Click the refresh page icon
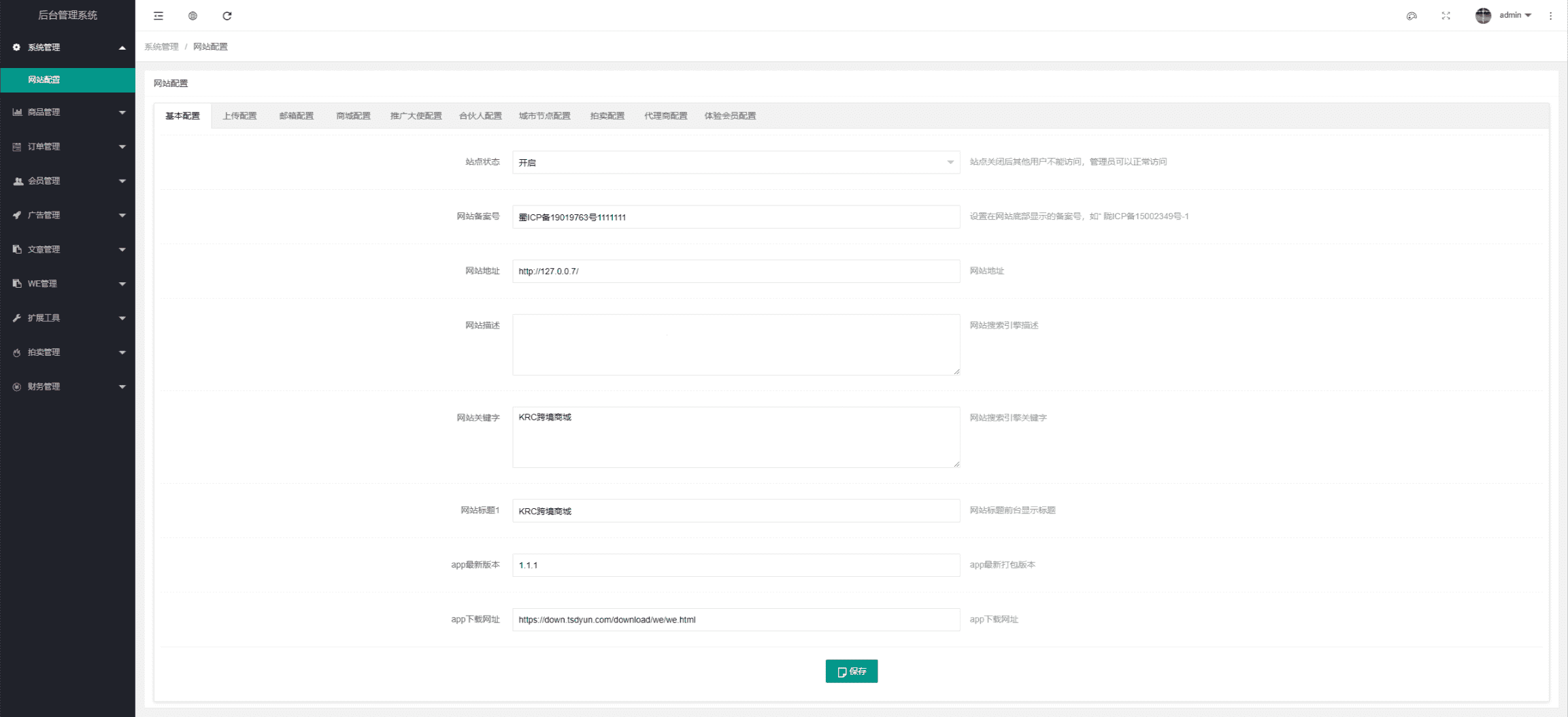Image resolution: width=1568 pixels, height=717 pixels. 227,16
